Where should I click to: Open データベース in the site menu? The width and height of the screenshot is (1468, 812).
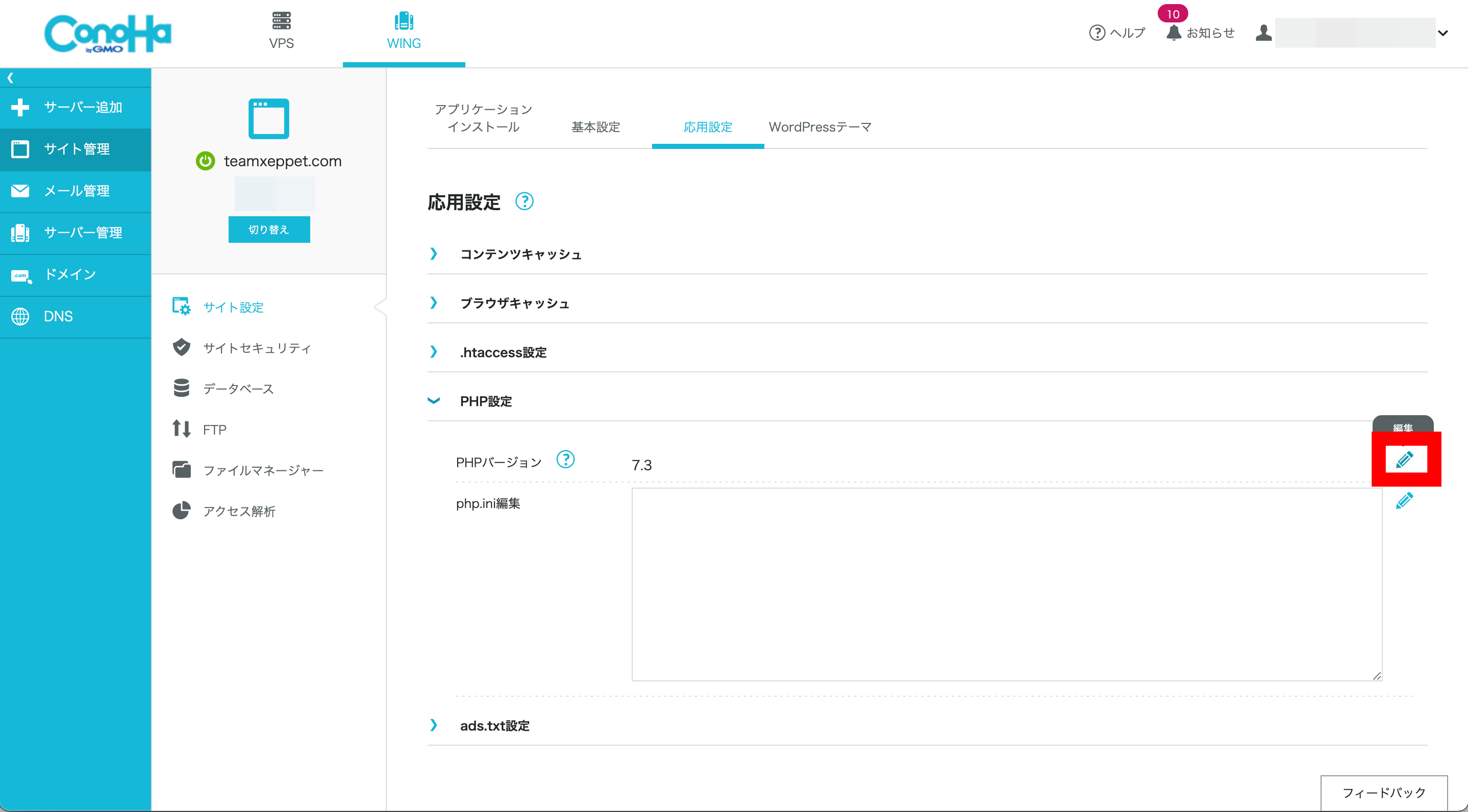(x=238, y=389)
